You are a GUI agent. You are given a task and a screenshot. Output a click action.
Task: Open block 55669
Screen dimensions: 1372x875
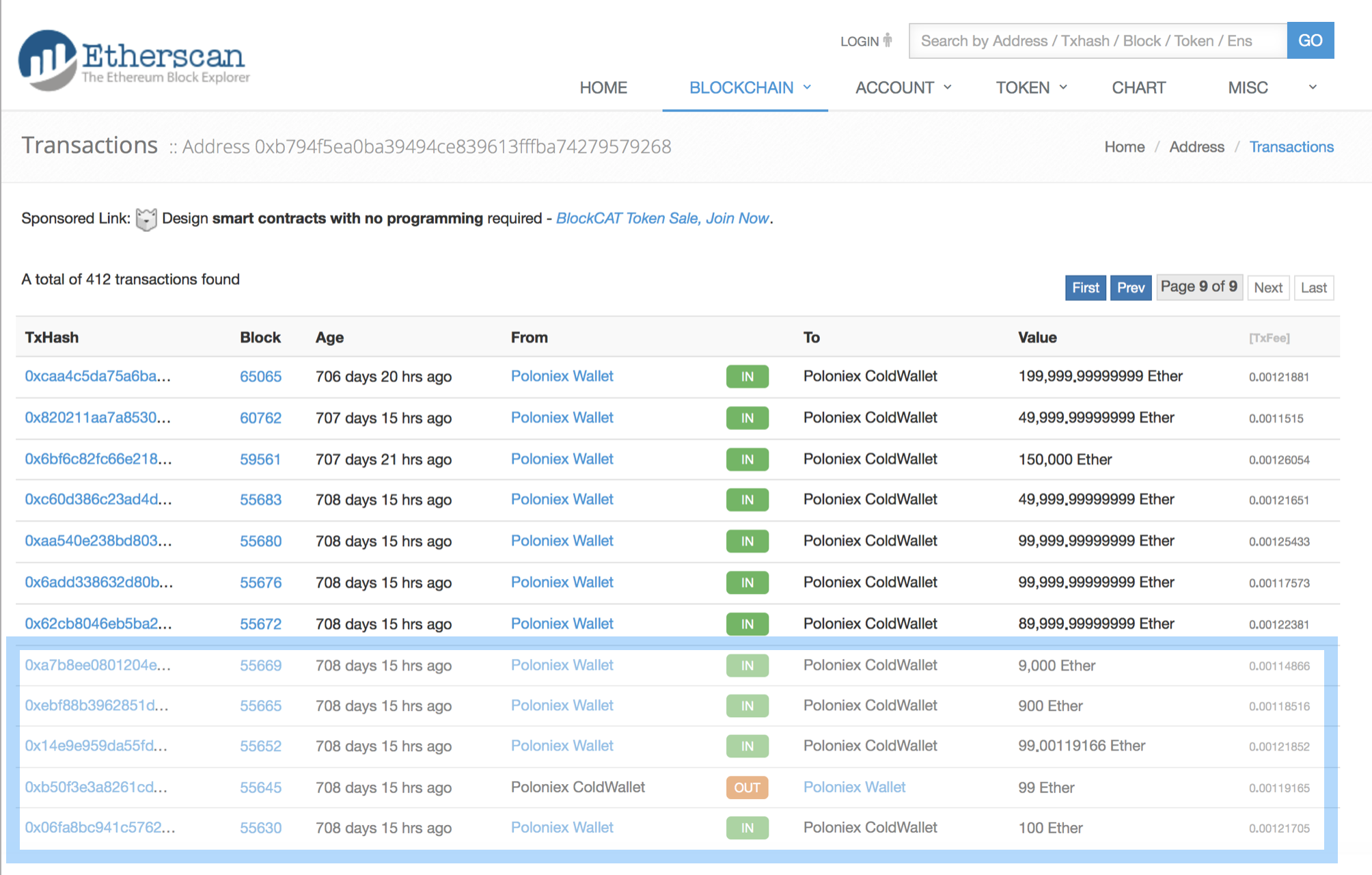tap(260, 665)
